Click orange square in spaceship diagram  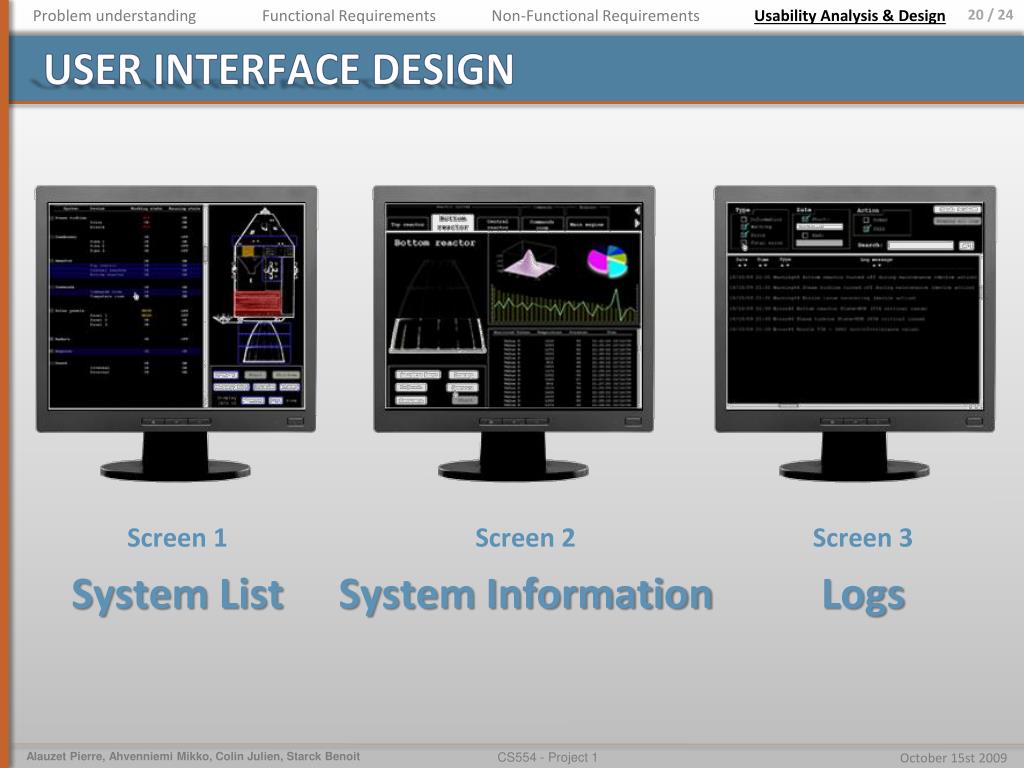[248, 251]
